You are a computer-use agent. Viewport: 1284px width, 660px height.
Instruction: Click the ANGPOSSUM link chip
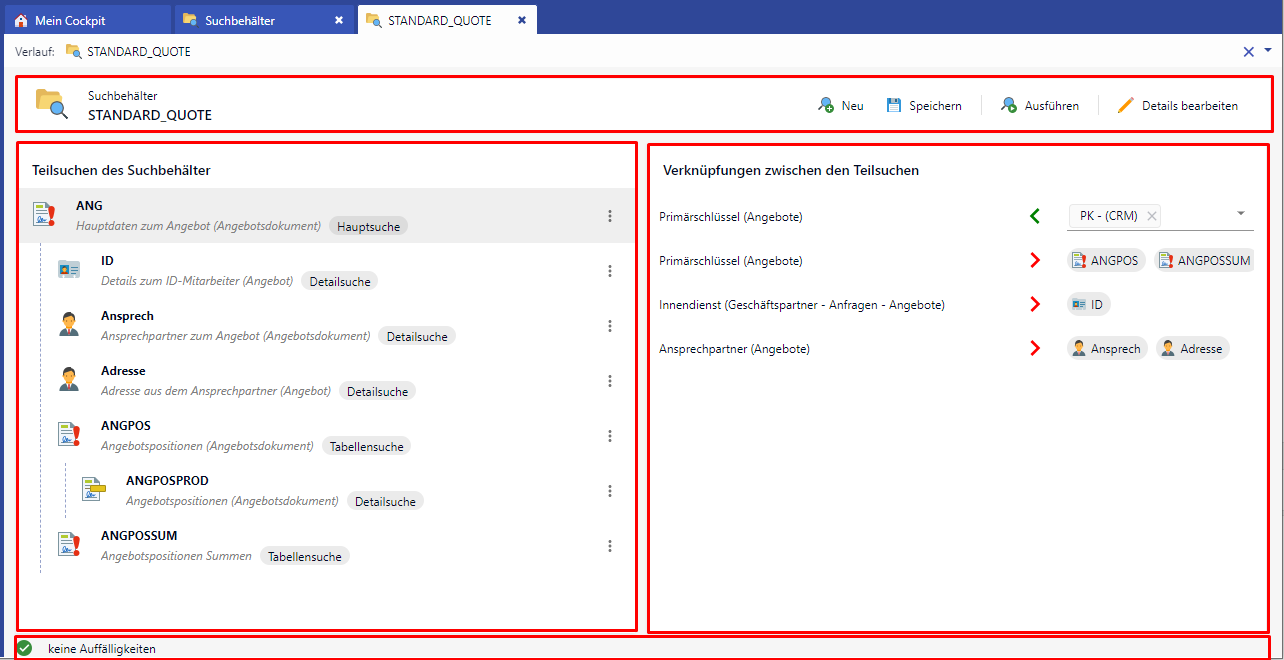coord(1205,260)
